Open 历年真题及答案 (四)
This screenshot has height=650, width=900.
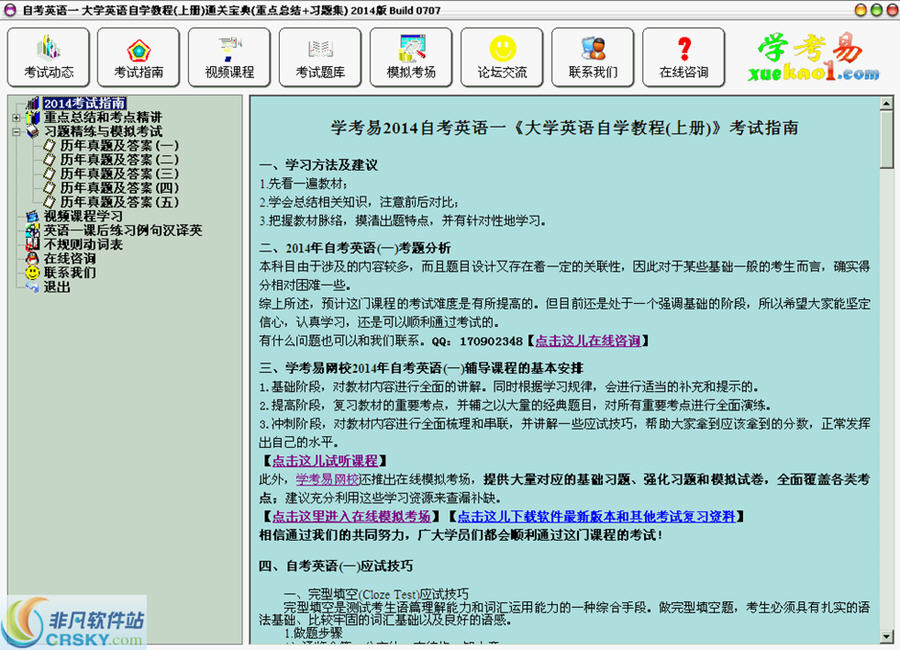click(119, 188)
